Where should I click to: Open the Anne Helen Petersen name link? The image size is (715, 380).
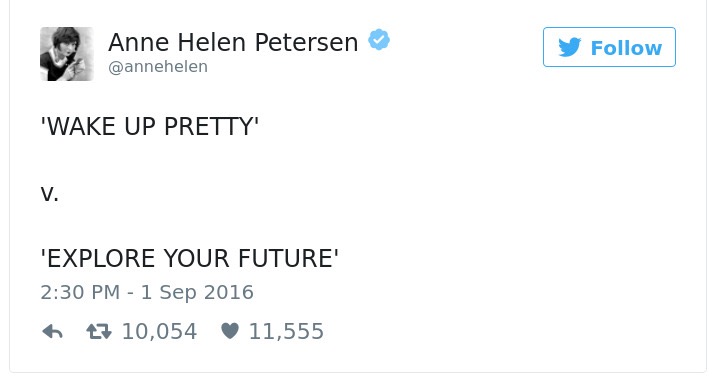(x=233, y=42)
